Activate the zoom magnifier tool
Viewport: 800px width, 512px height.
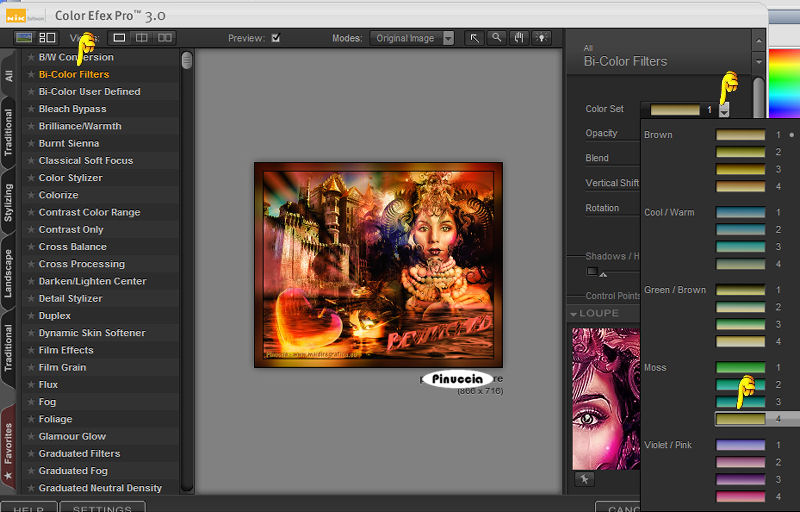pyautogui.click(x=495, y=38)
